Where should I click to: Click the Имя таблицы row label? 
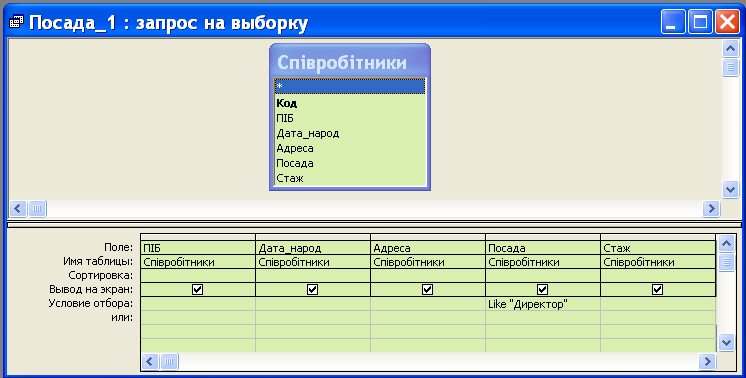point(98,262)
